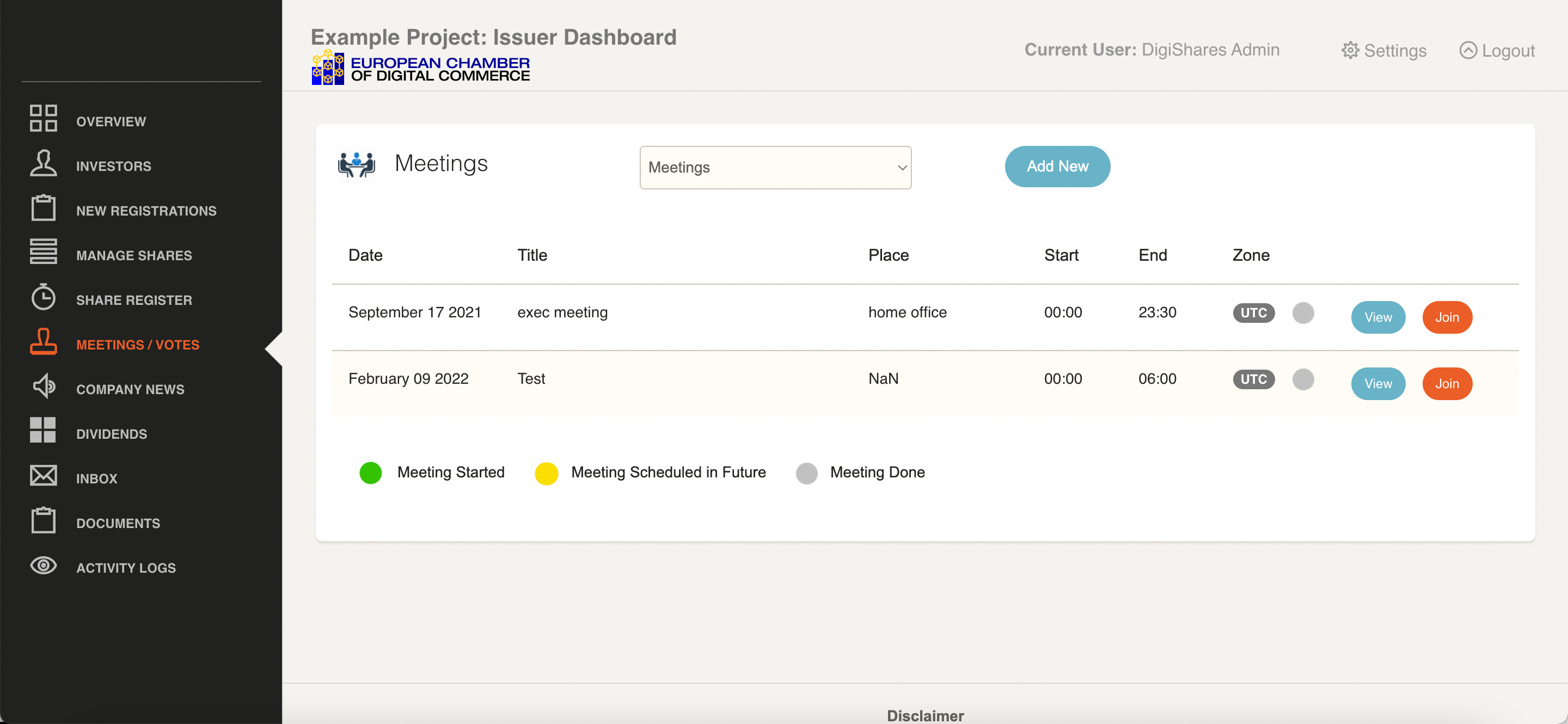Click the September 17 2021 date cell

(414, 312)
